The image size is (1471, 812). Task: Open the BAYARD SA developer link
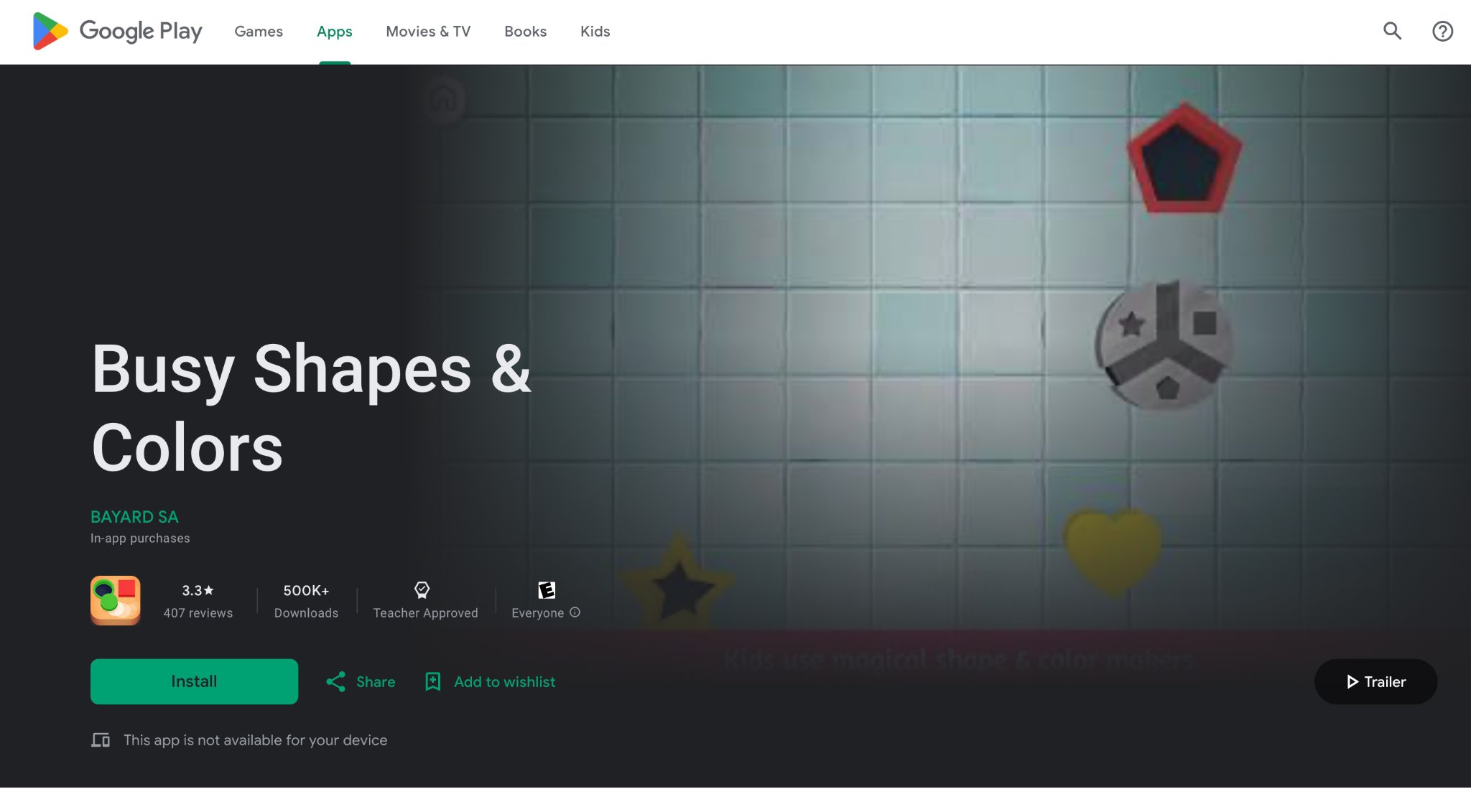(134, 517)
